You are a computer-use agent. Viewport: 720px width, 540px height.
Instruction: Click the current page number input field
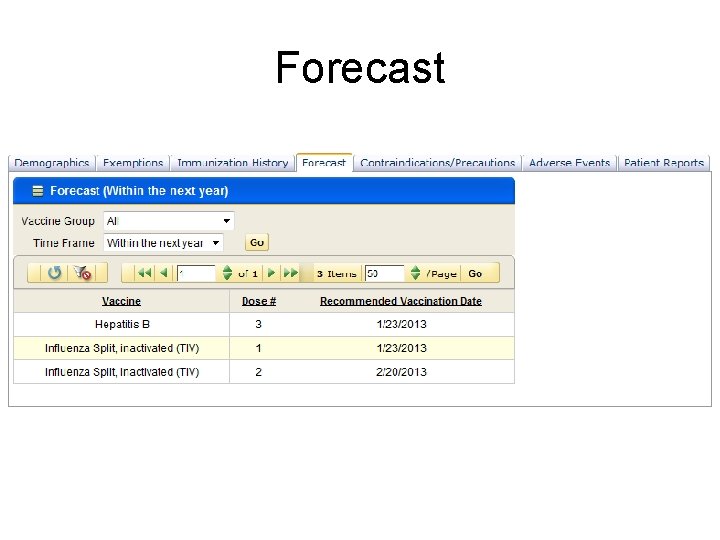click(196, 273)
